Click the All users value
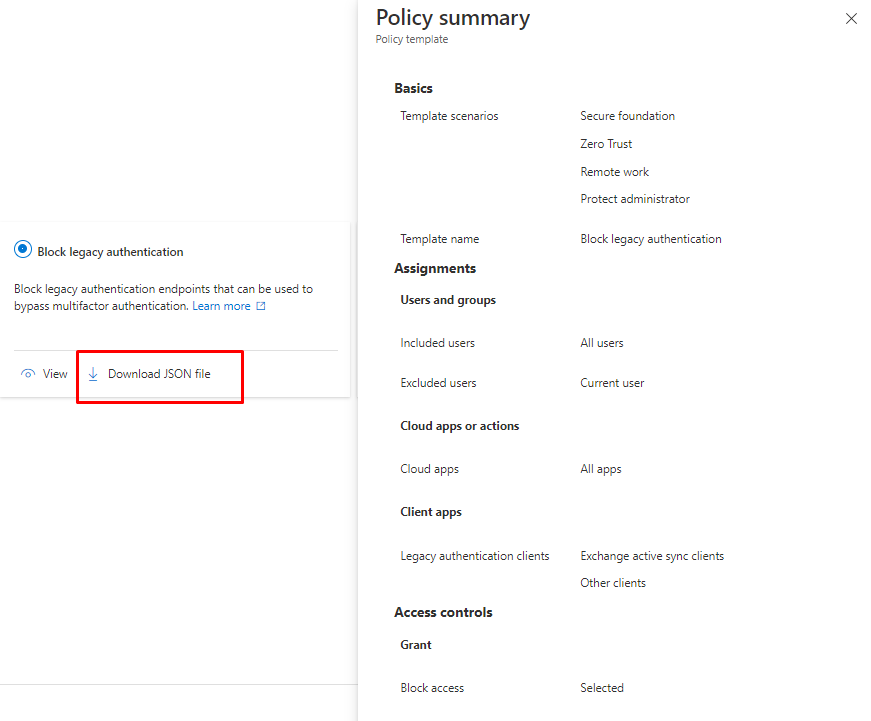 point(601,343)
